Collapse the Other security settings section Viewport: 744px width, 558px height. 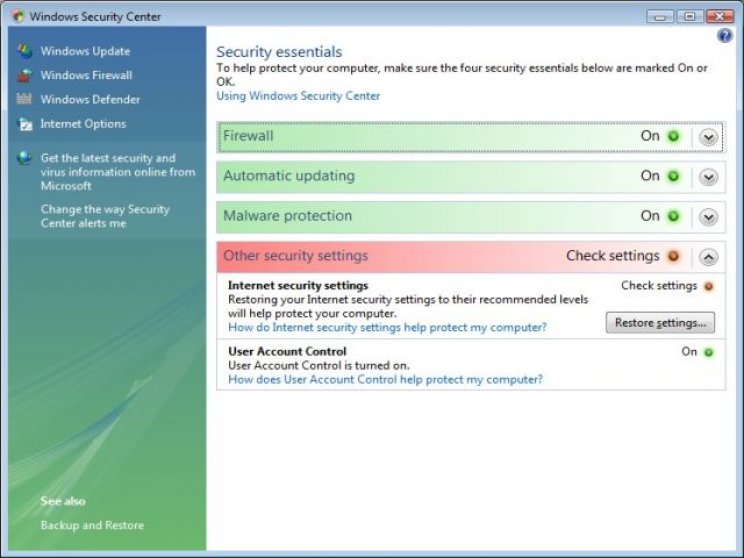708,257
